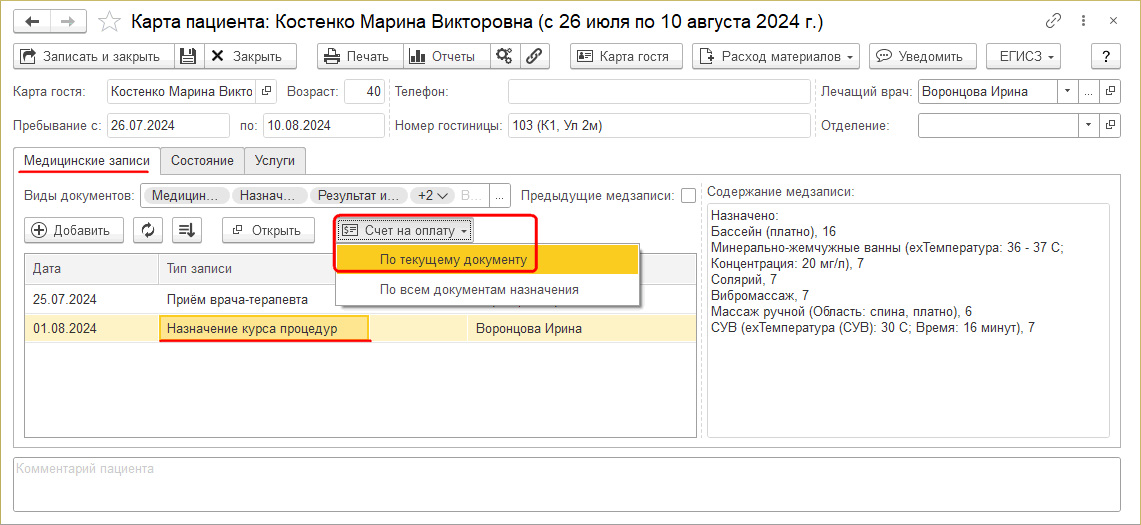Click the Солярий, 7 line

(744, 280)
